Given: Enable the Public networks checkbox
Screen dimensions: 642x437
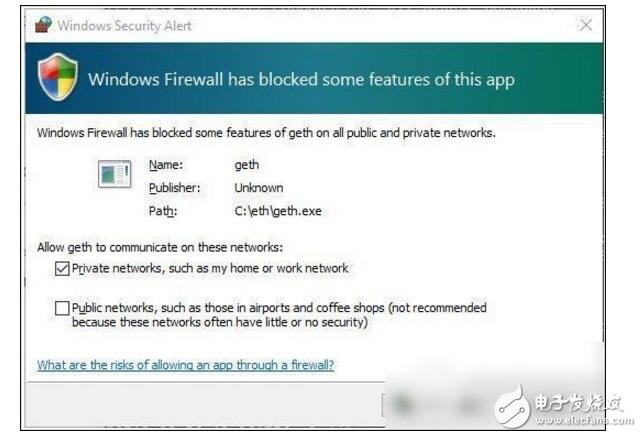Looking at the screenshot, I should coord(63,309).
